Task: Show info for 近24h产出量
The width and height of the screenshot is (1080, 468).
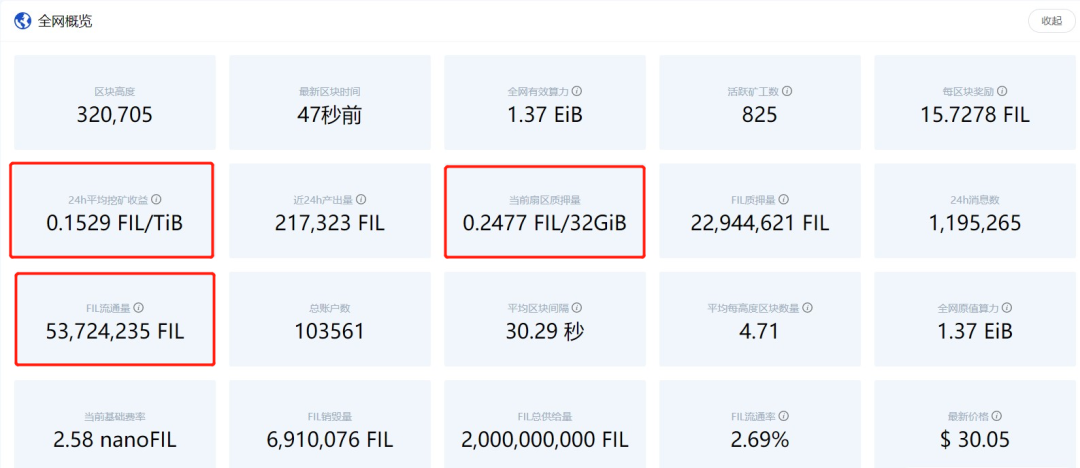Action: coord(361,199)
